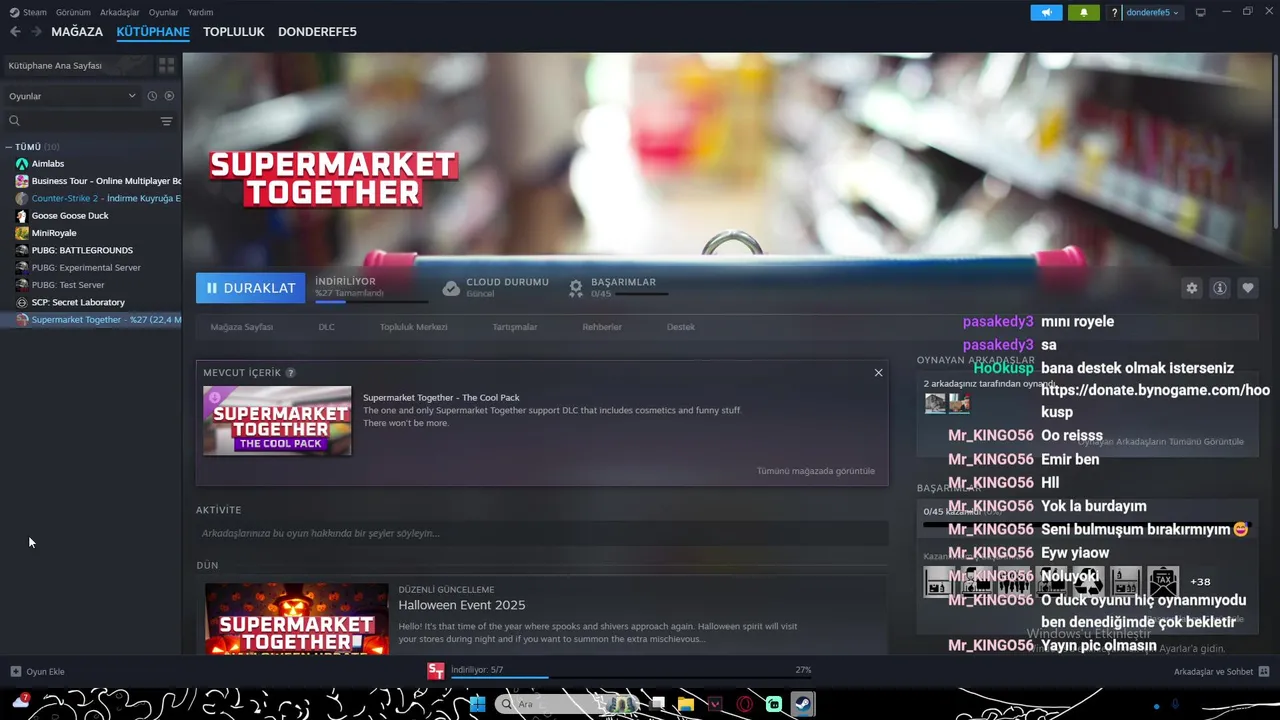Open the Başarımlar achievements icon
Viewport: 1280px width, 720px height.
(x=576, y=288)
